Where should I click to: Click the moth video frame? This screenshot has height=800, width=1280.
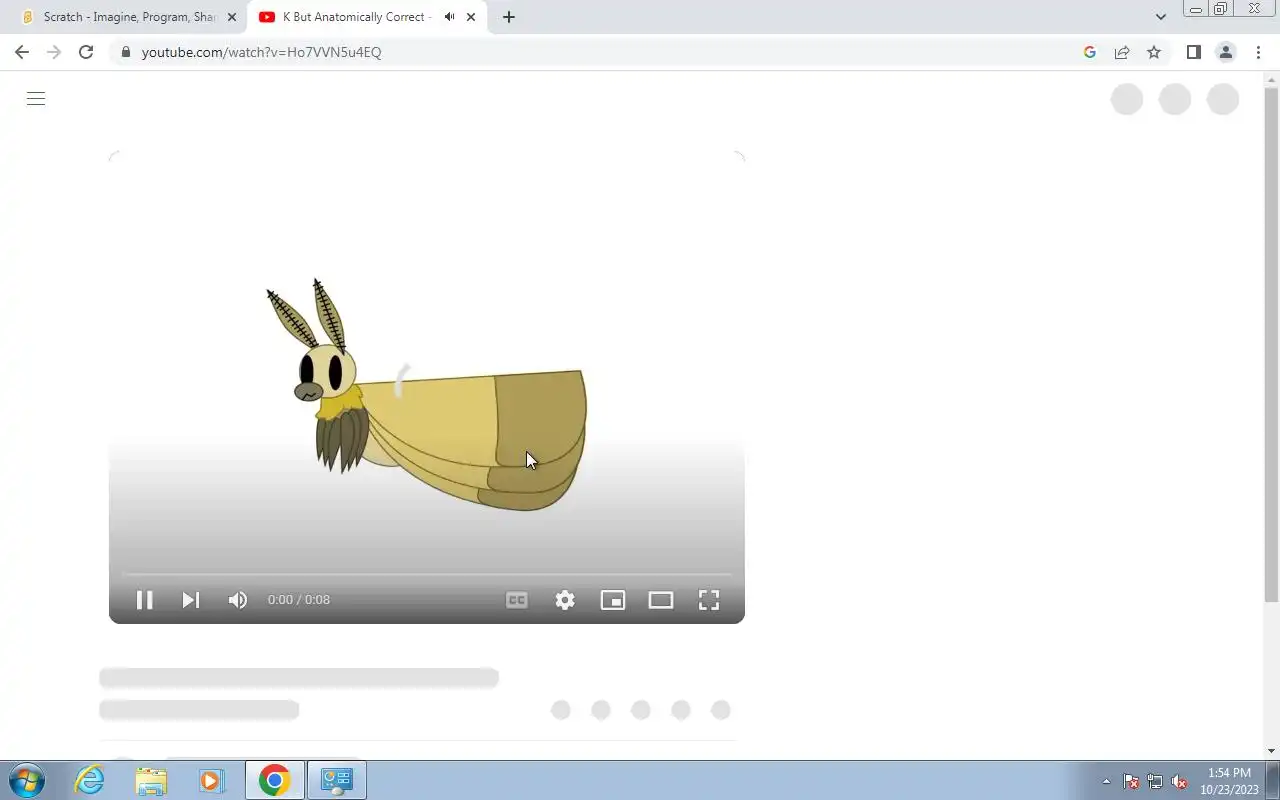427,388
